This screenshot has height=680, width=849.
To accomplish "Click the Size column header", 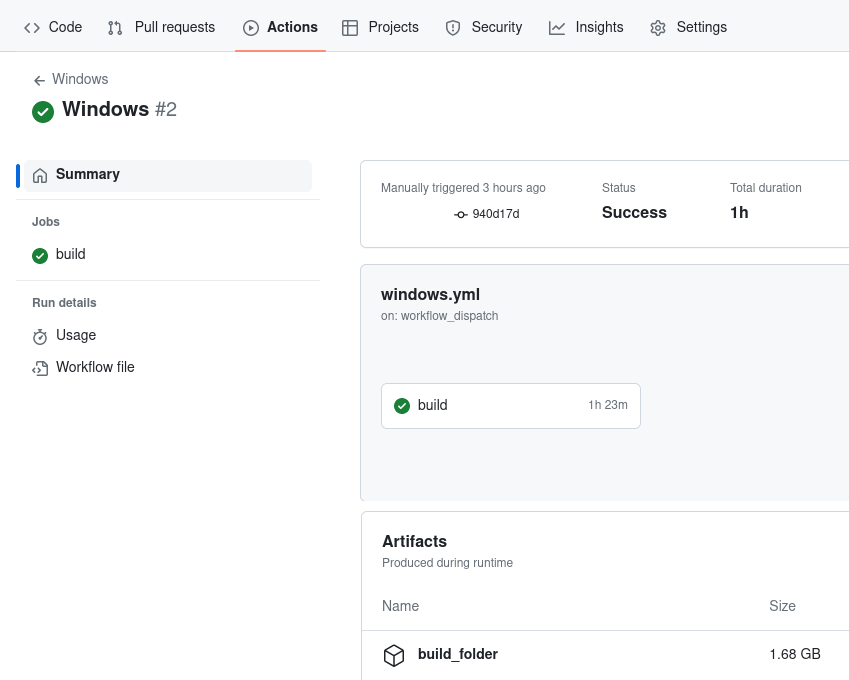I will coord(782,606).
